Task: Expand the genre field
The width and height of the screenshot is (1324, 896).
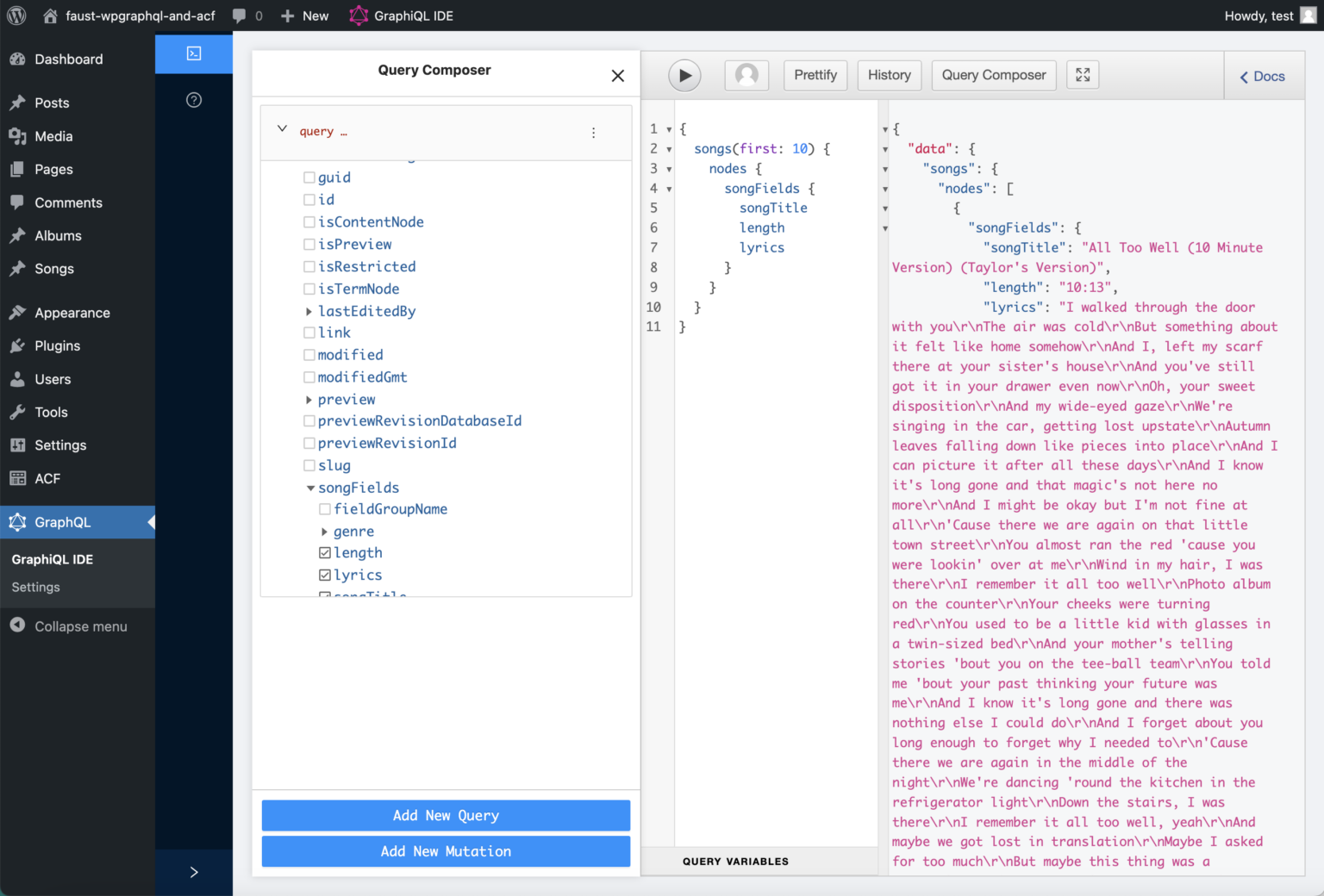Action: [324, 532]
